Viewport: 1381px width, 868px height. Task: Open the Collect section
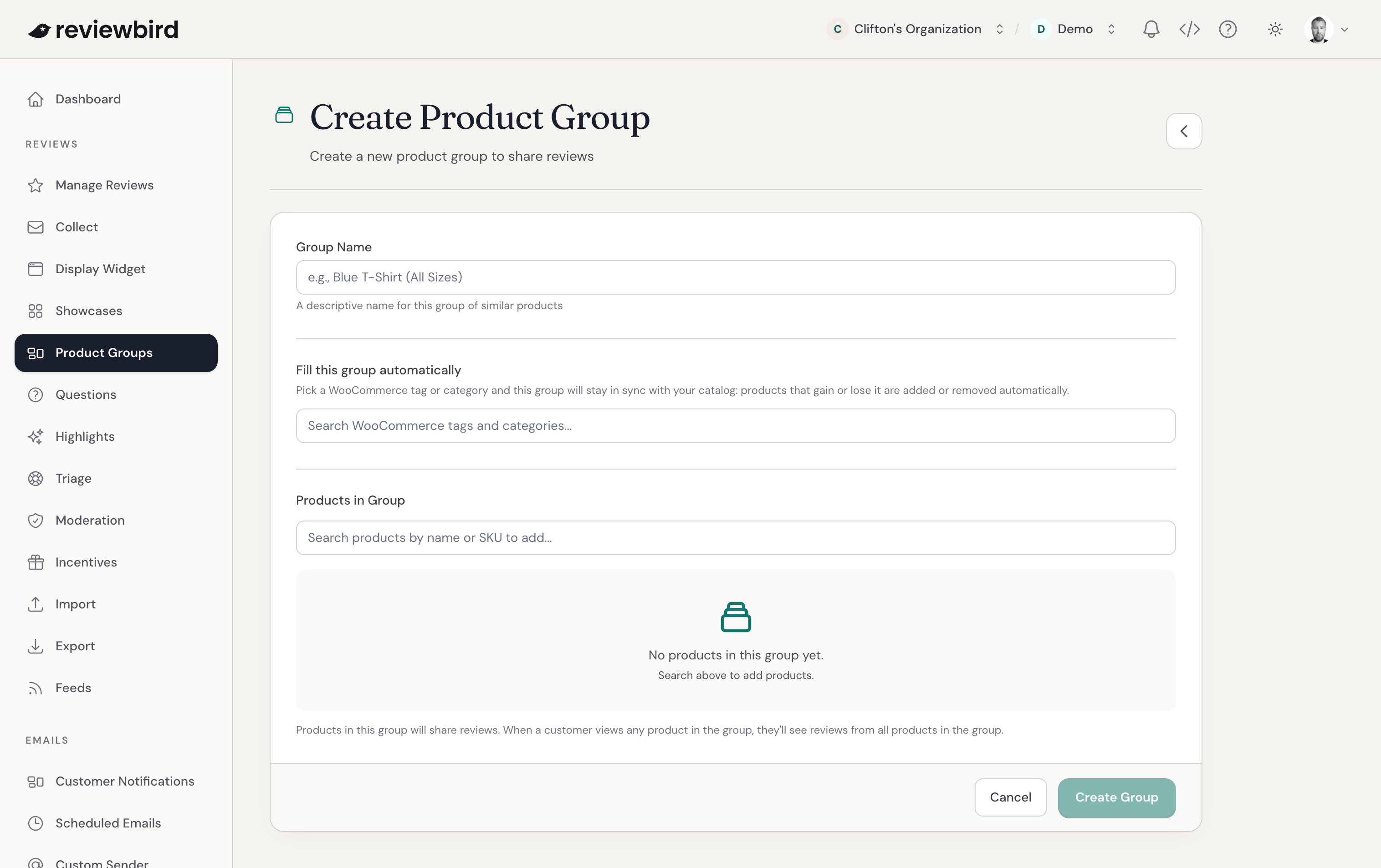click(x=116, y=227)
